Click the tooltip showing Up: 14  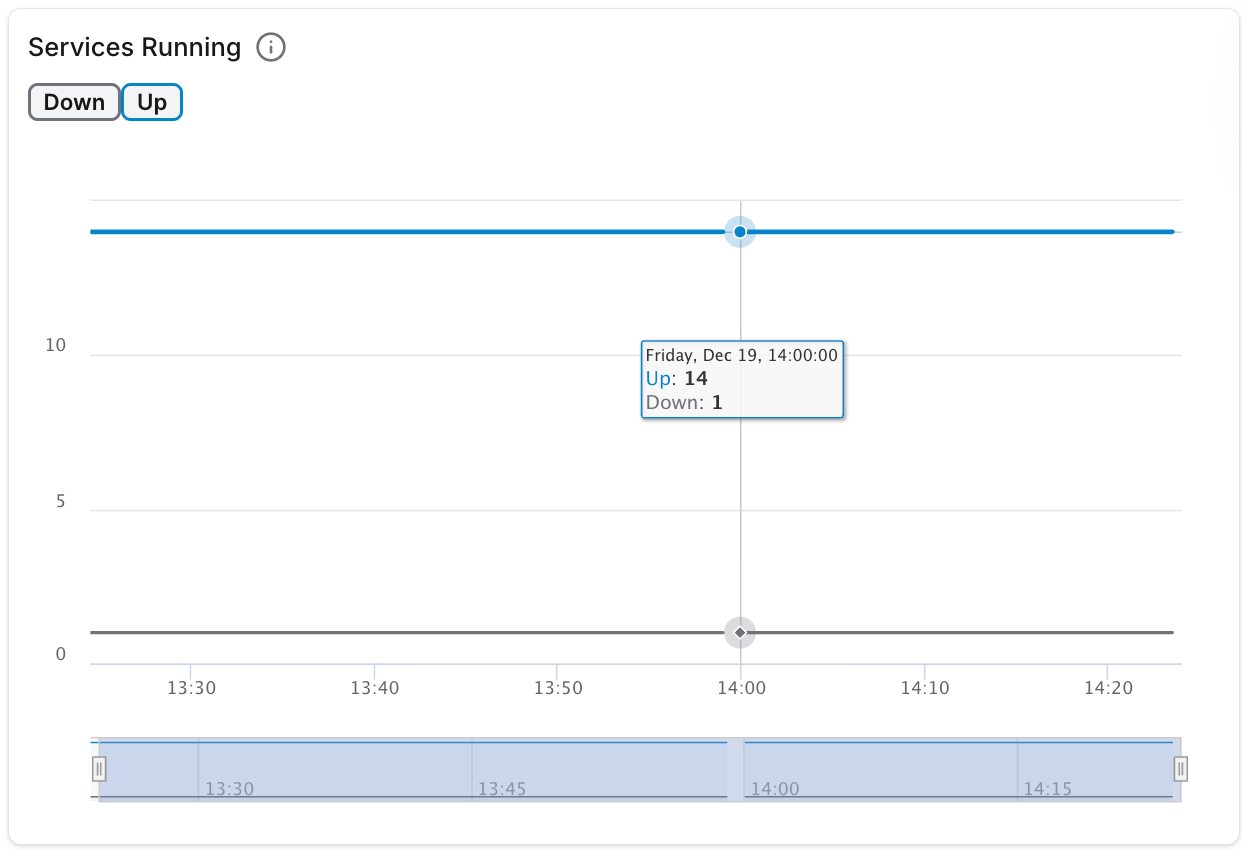tap(742, 379)
